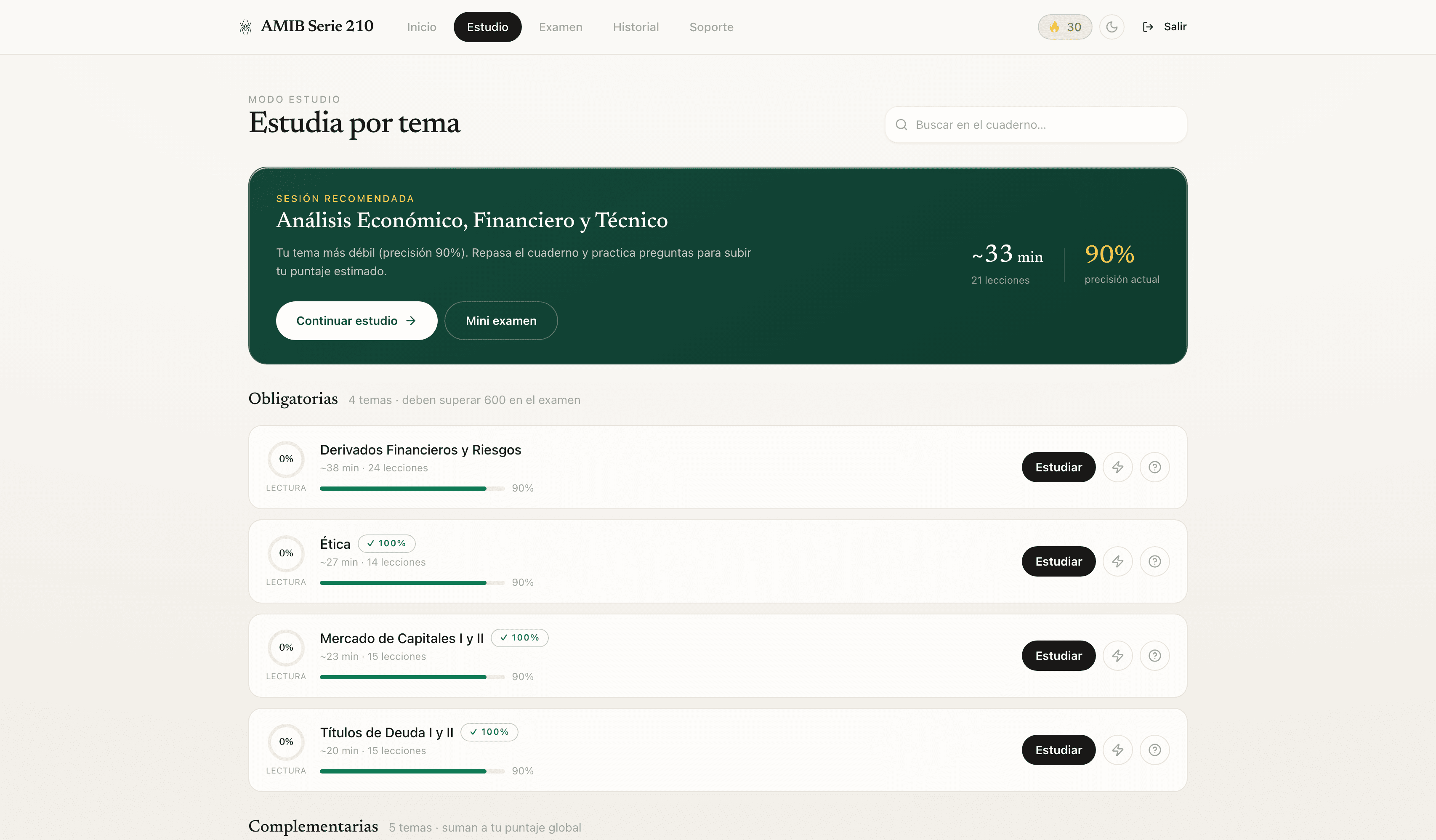The image size is (1436, 840).
Task: Click the 'SESIÓN RECOMENDADA' label
Action: [345, 199]
